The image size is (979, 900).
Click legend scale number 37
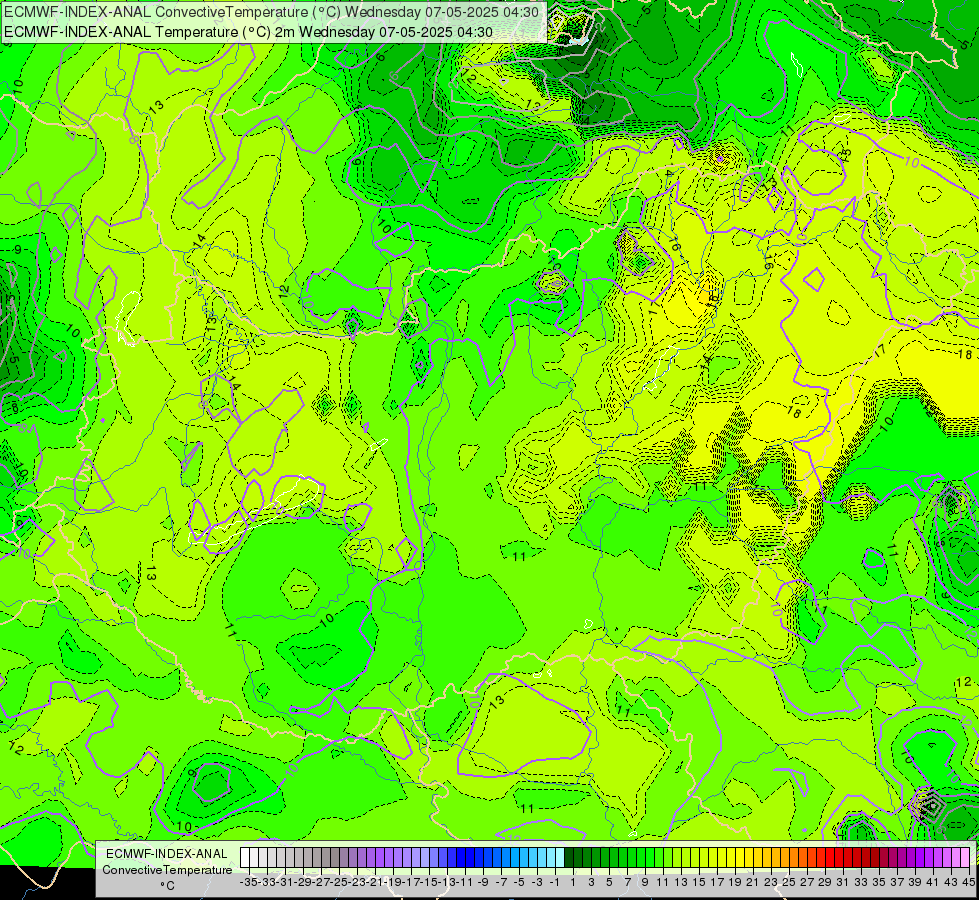pyautogui.click(x=897, y=882)
